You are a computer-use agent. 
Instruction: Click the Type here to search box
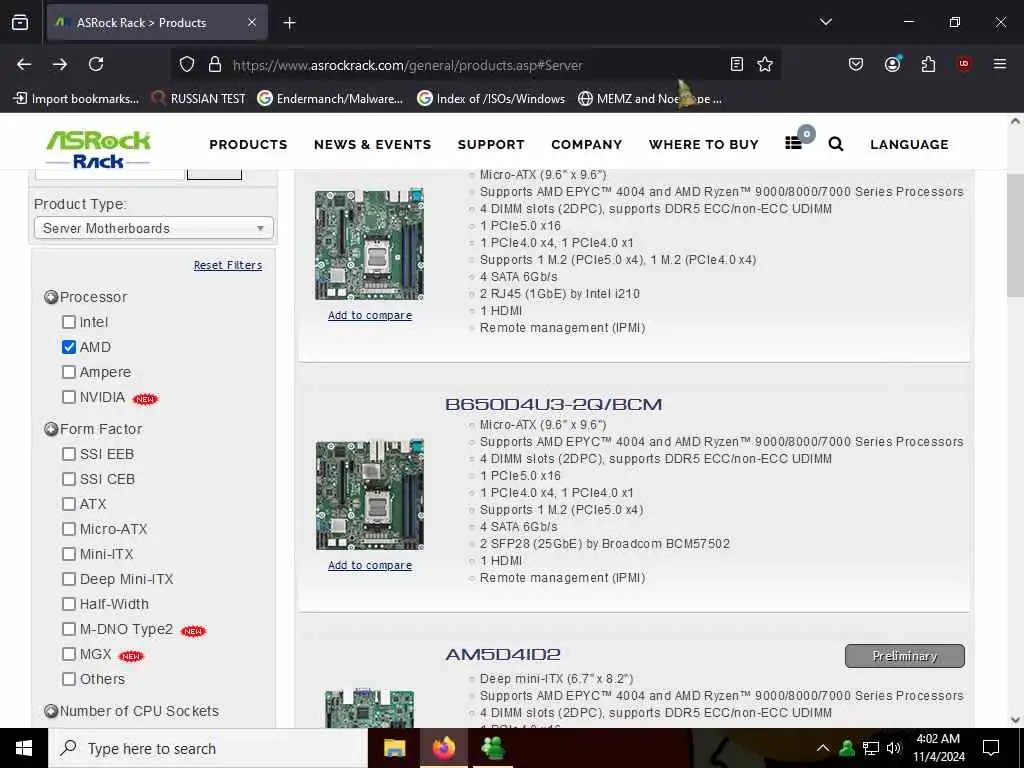[208, 748]
